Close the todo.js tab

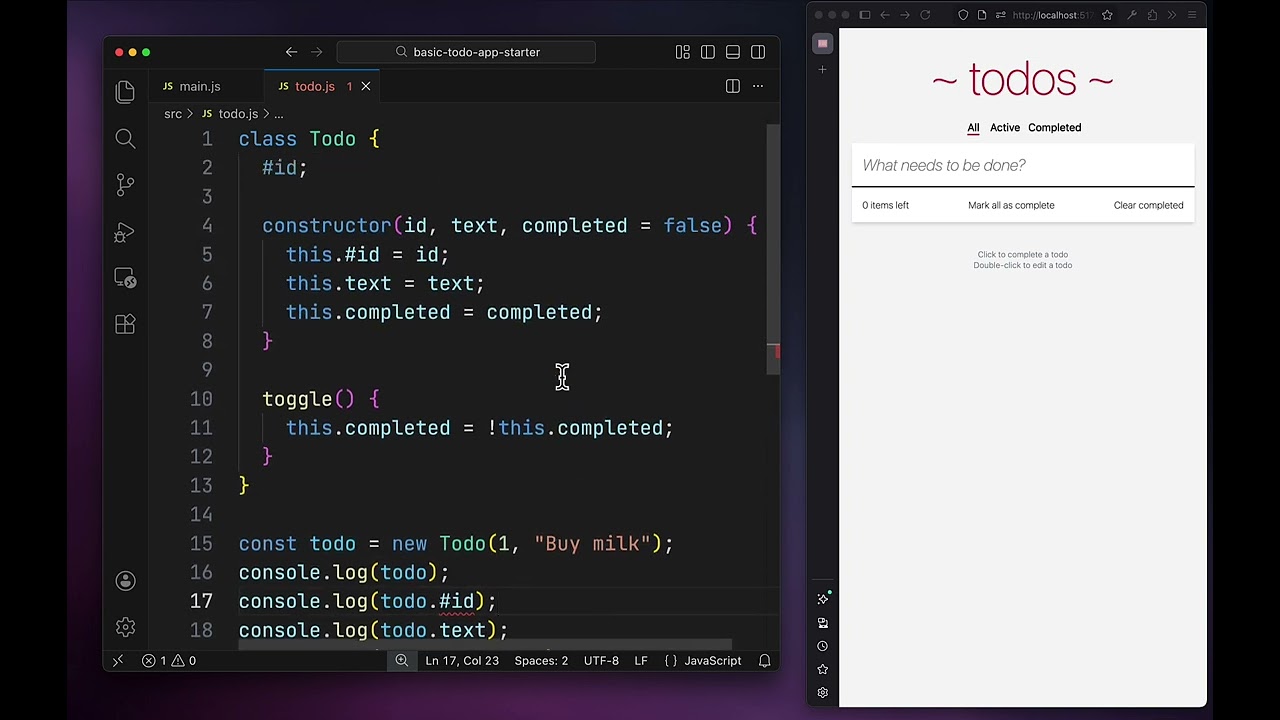(366, 86)
